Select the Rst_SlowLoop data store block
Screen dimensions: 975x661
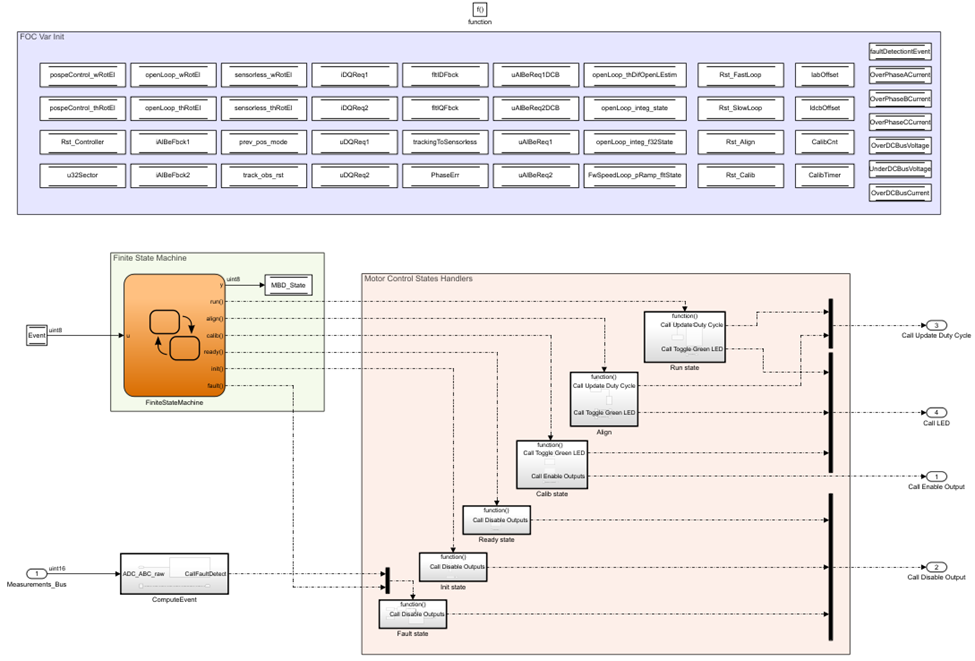click(741, 108)
